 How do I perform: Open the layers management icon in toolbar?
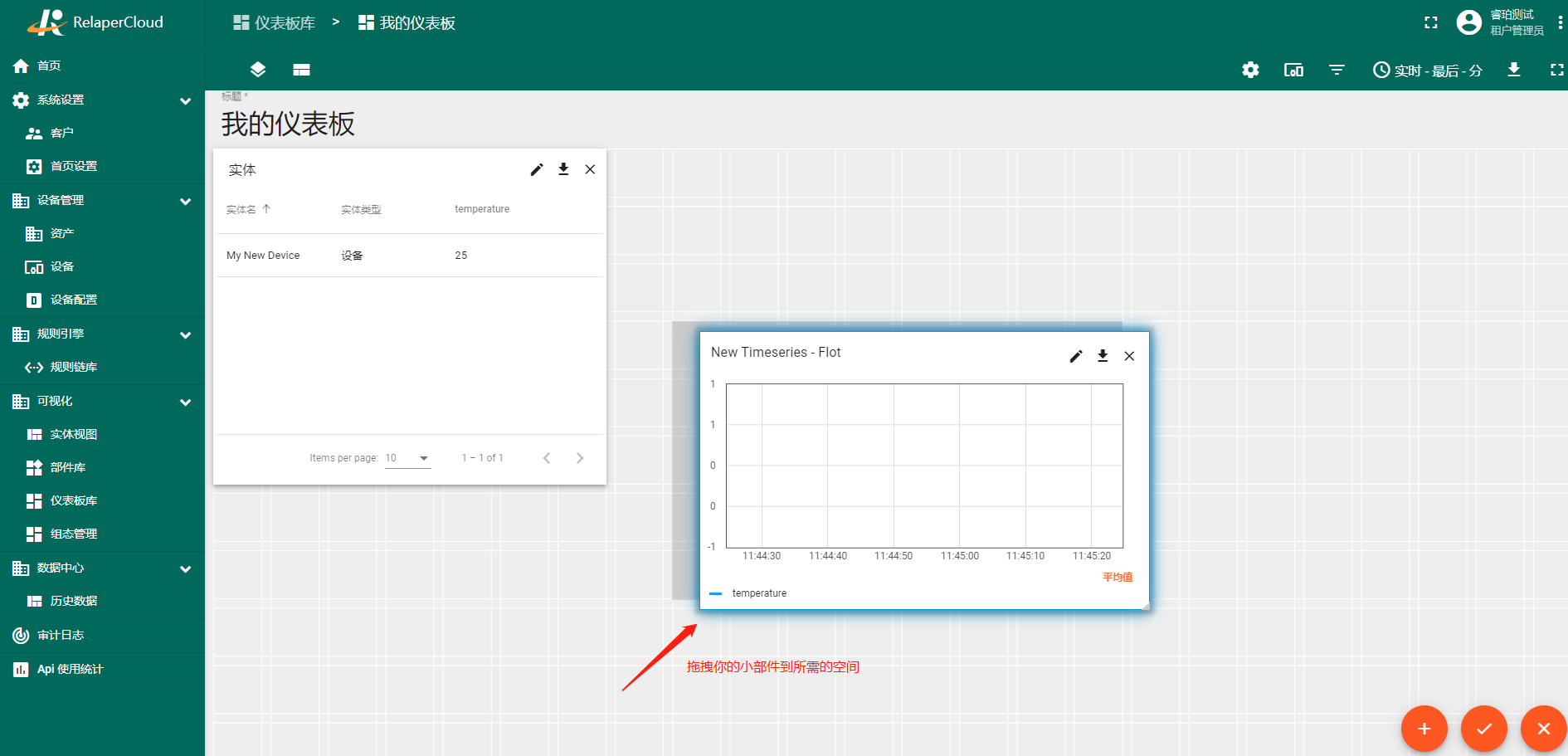coord(258,70)
